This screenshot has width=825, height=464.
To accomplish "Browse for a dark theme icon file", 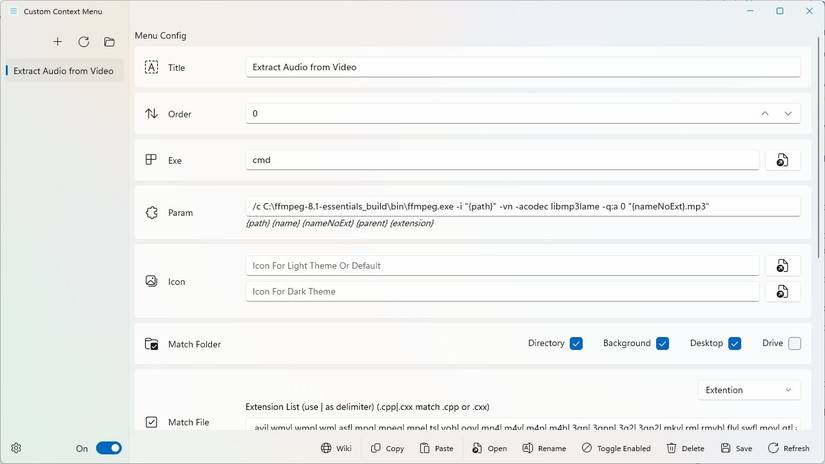I will tap(782, 291).
